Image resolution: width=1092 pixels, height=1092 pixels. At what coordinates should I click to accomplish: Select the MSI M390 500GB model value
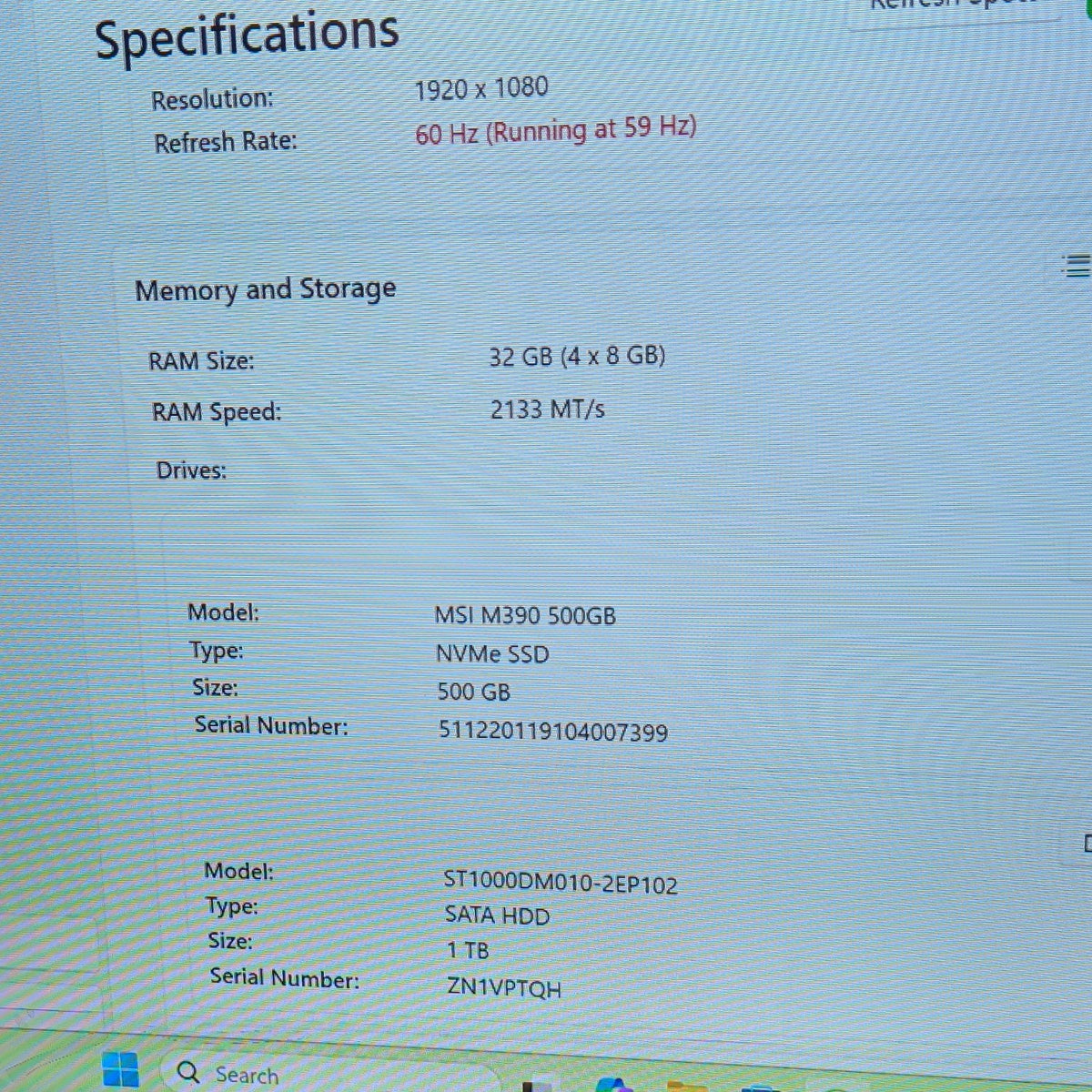coord(525,616)
